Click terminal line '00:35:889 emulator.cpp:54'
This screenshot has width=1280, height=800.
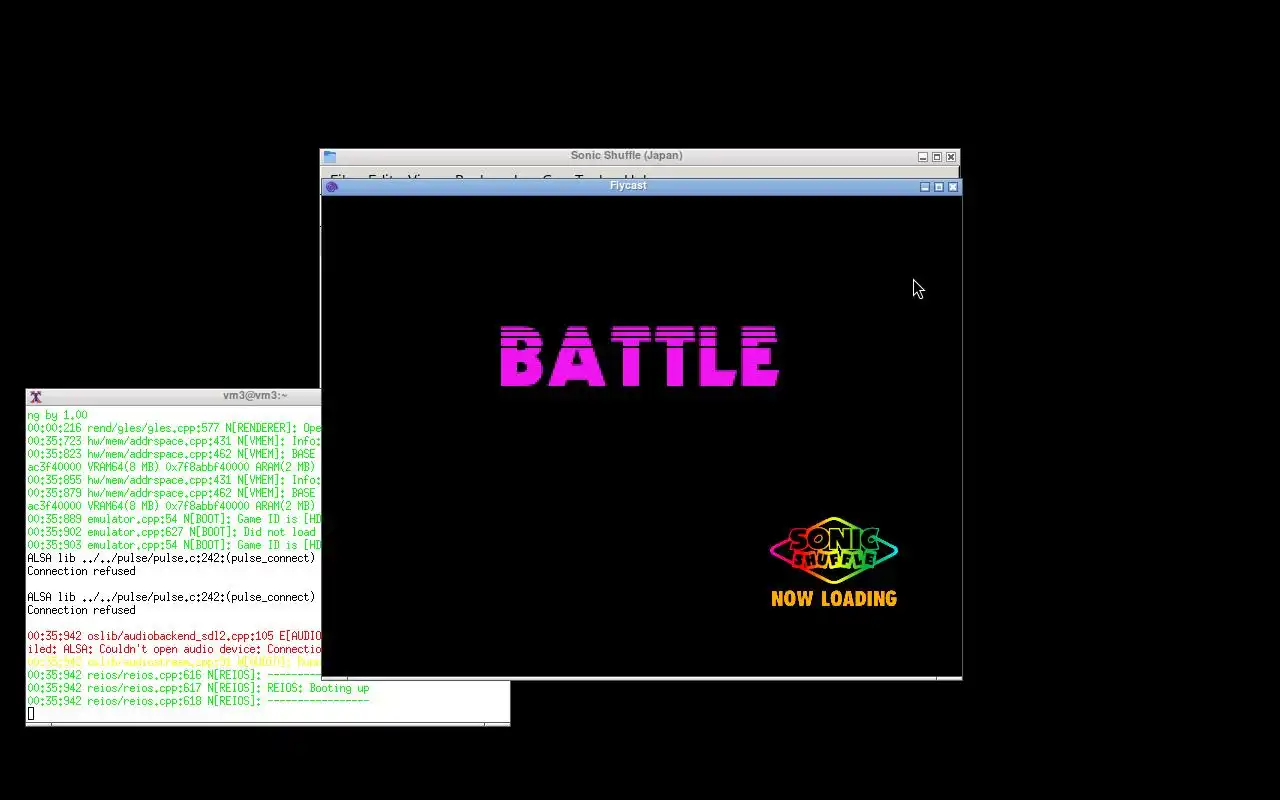tap(174, 519)
